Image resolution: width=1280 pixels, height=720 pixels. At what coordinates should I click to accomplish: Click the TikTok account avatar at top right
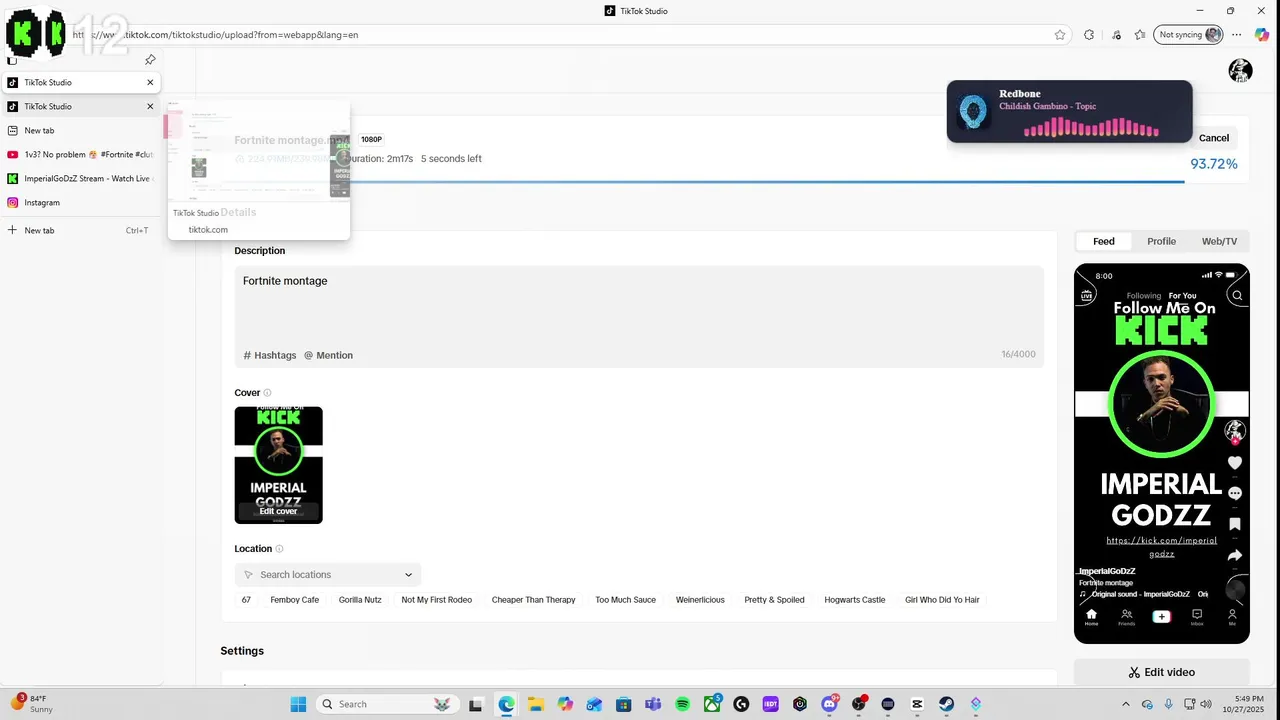[1240, 70]
